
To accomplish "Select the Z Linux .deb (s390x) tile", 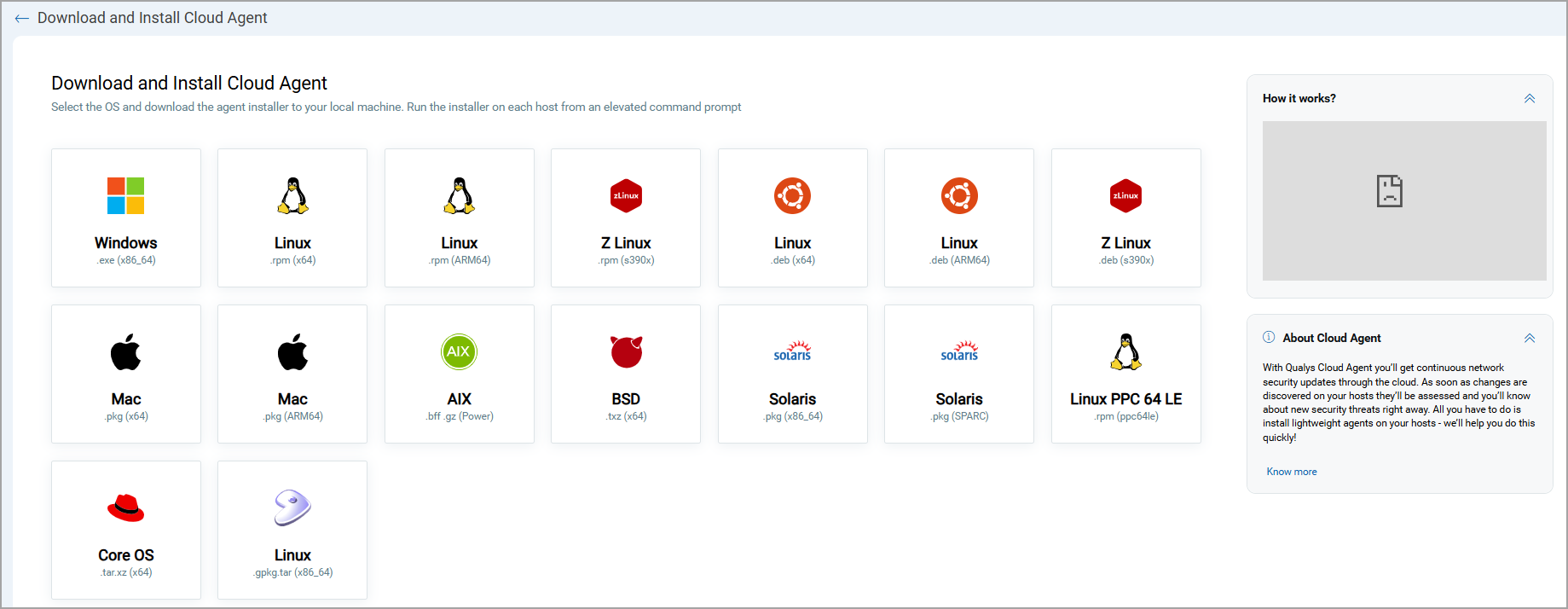I will (1125, 217).
